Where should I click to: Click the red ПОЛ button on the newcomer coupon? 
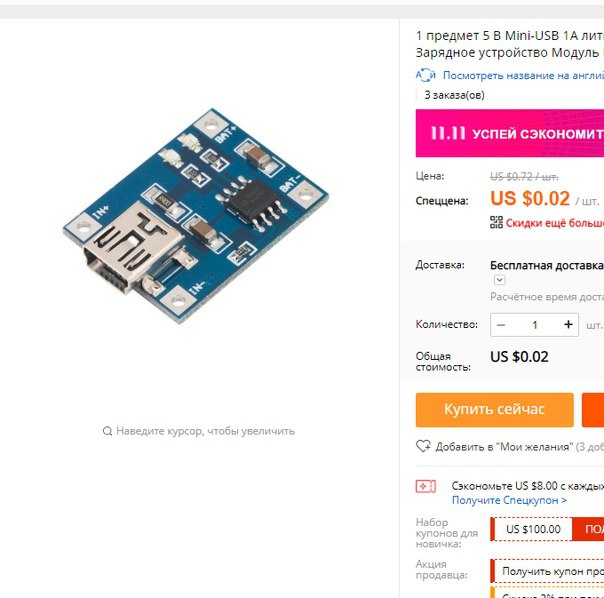pyautogui.click(x=588, y=529)
